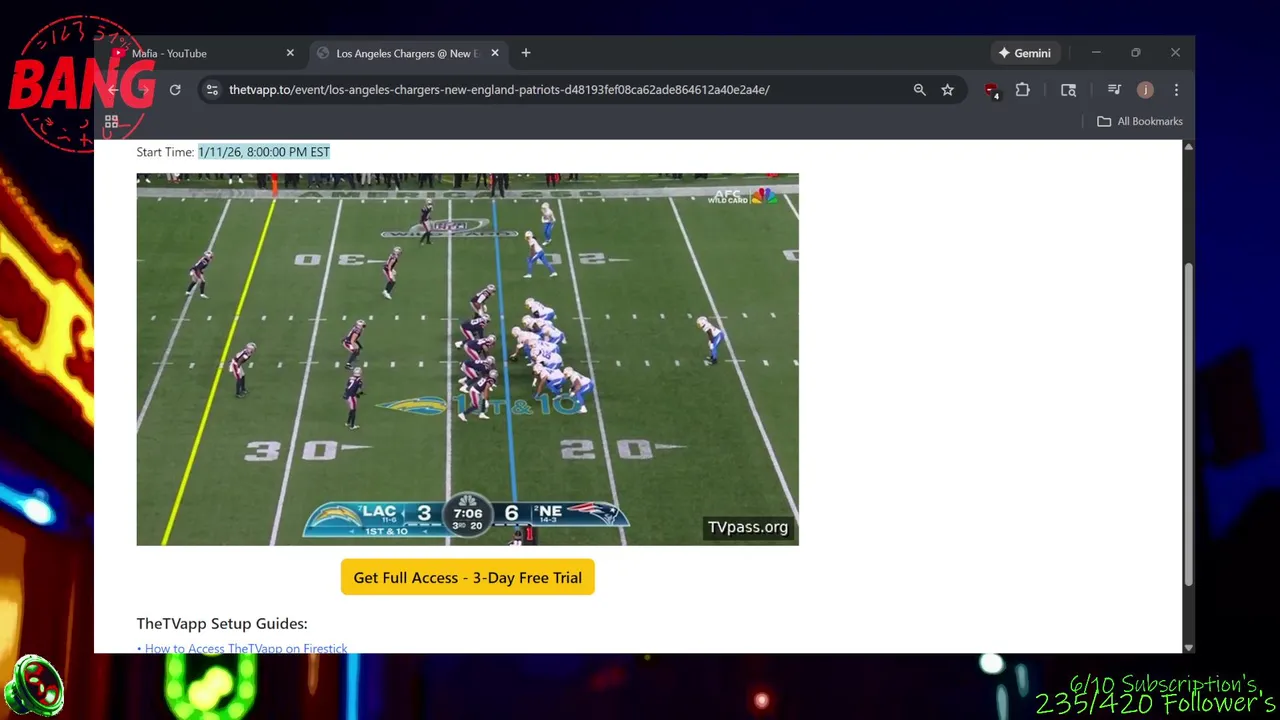Image resolution: width=1280 pixels, height=720 pixels.
Task: Click the thetvapp.to address bar URL
Action: tap(499, 90)
